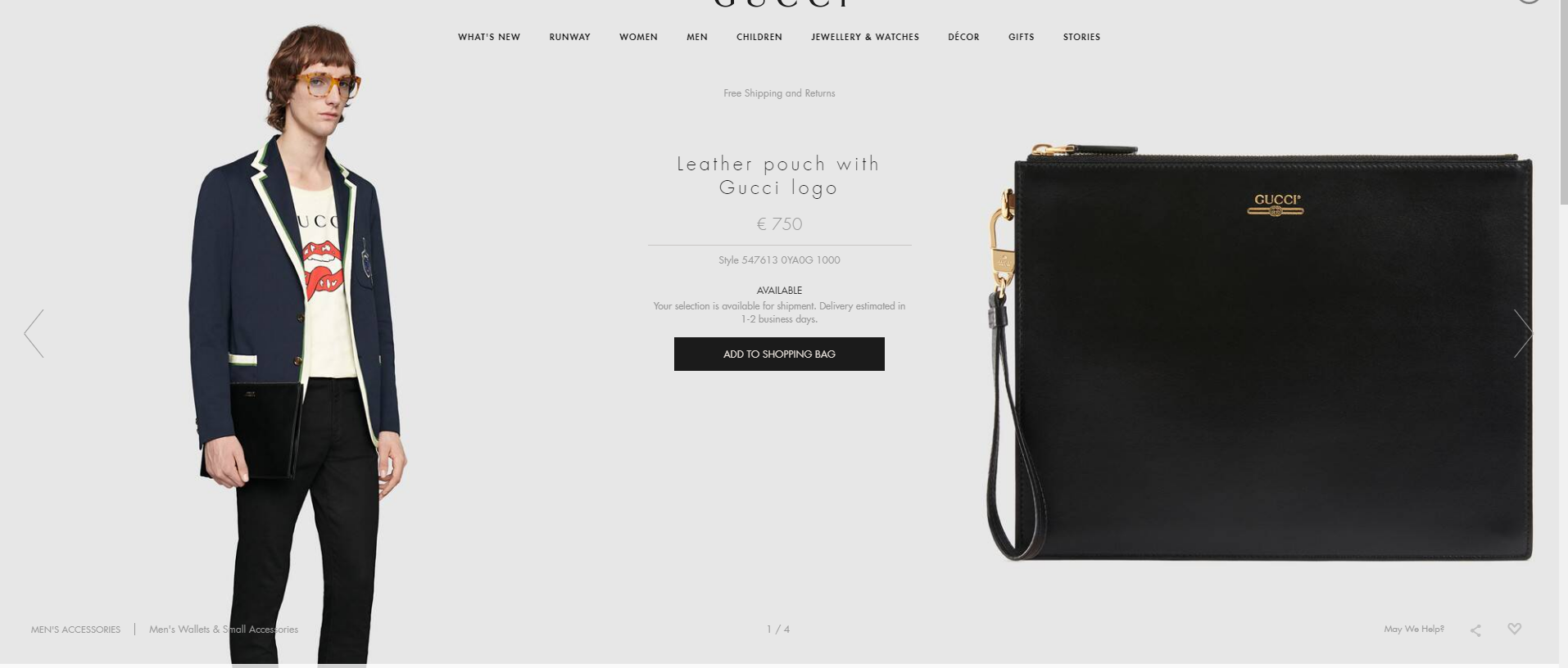
Task: Open the What's New menu
Action: [489, 37]
